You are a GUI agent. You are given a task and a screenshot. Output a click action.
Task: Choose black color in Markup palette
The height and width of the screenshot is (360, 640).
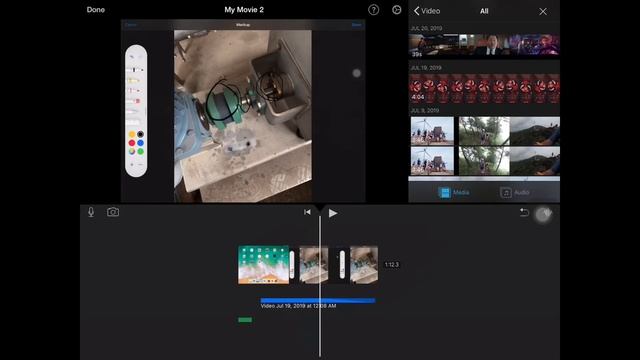[140, 134]
